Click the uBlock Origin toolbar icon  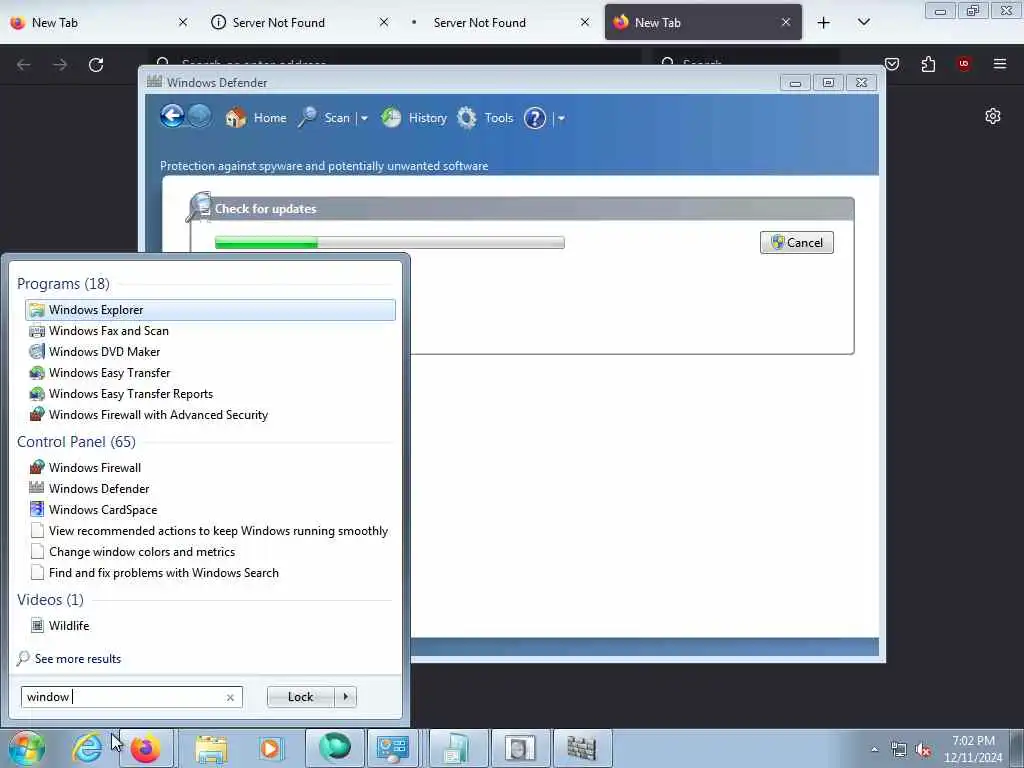click(964, 64)
